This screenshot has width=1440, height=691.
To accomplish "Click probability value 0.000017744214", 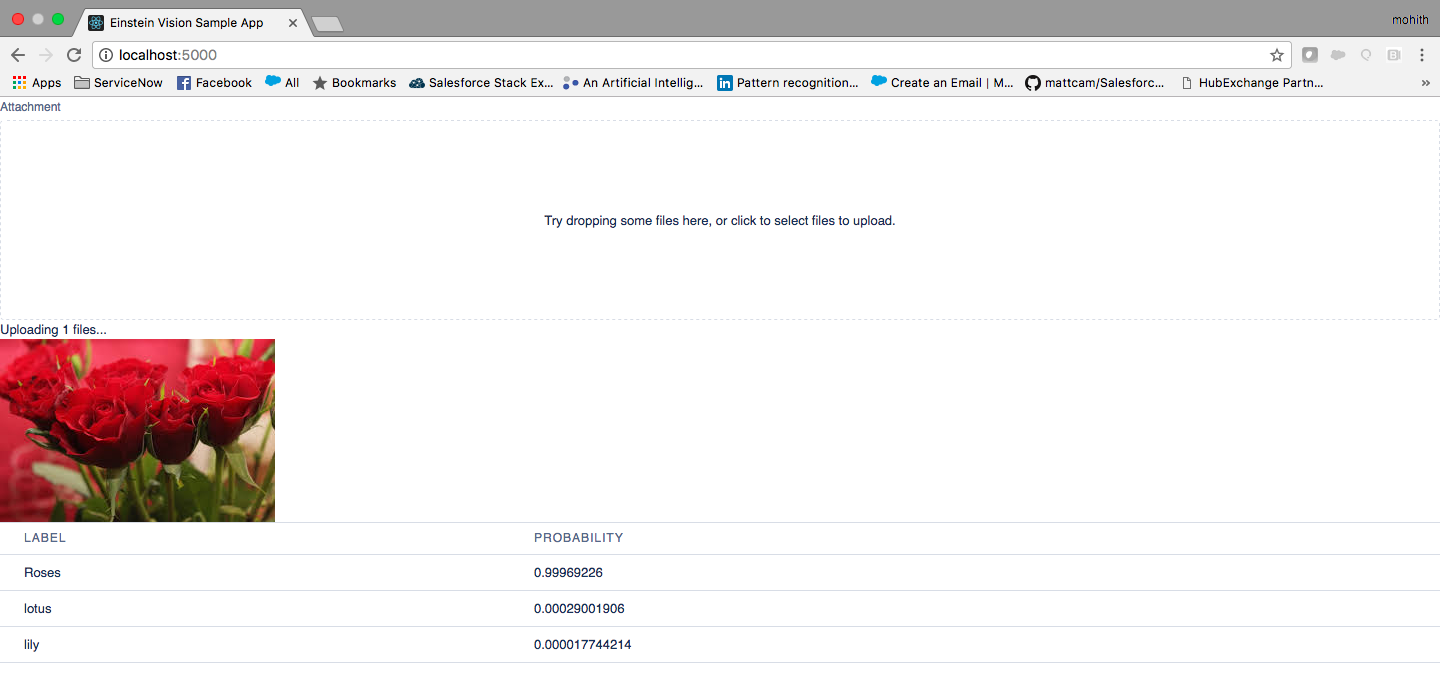I will tap(582, 645).
